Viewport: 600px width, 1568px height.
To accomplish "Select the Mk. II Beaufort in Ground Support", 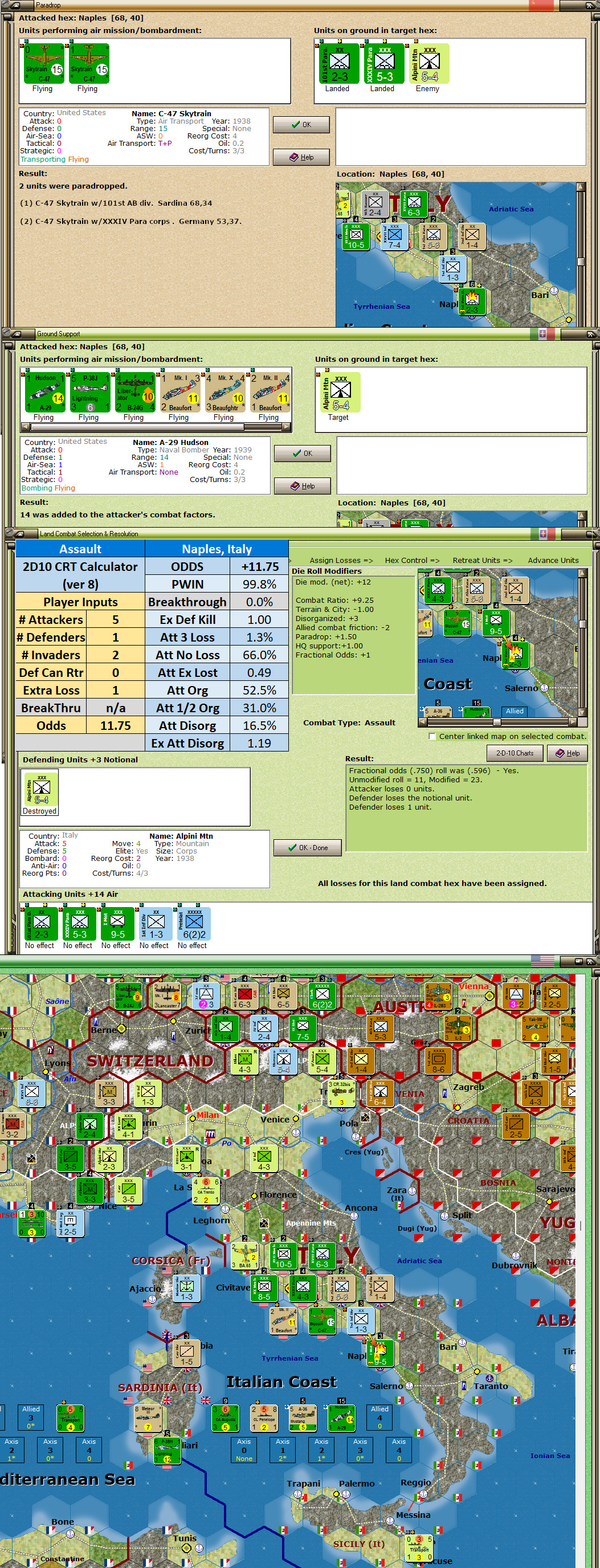I will 270,393.
